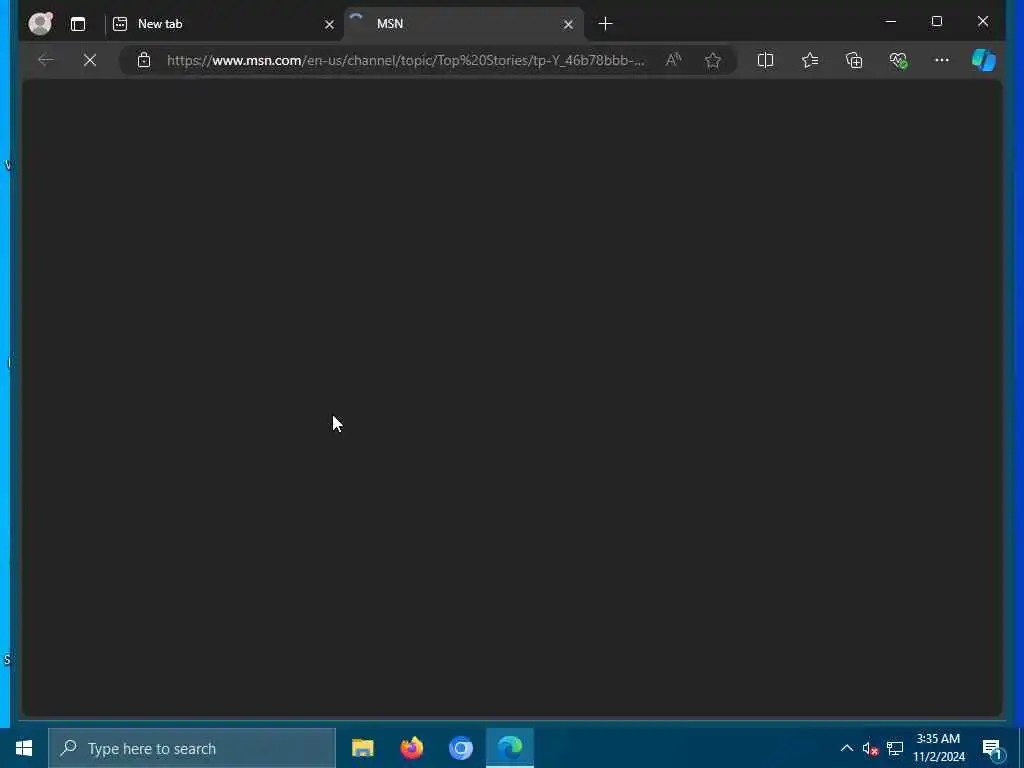Open network status tray icon
This screenshot has width=1024, height=768.
click(895, 748)
